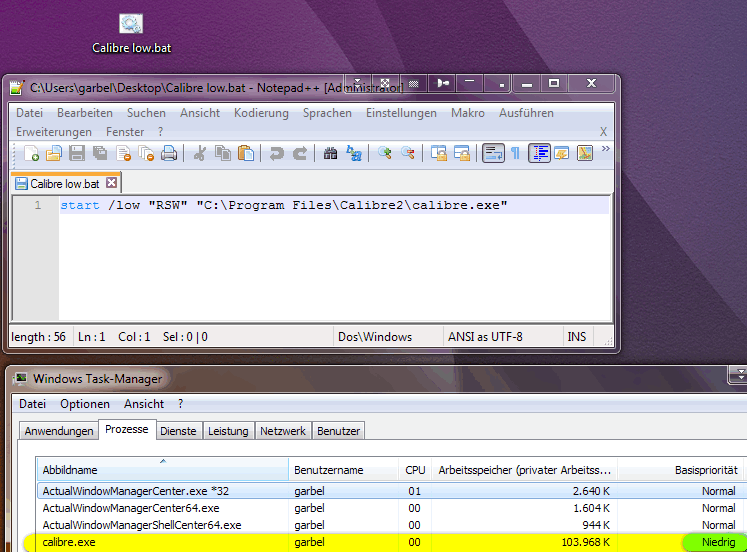Open Replace with the a-b icon
The image size is (747, 552).
pos(353,153)
